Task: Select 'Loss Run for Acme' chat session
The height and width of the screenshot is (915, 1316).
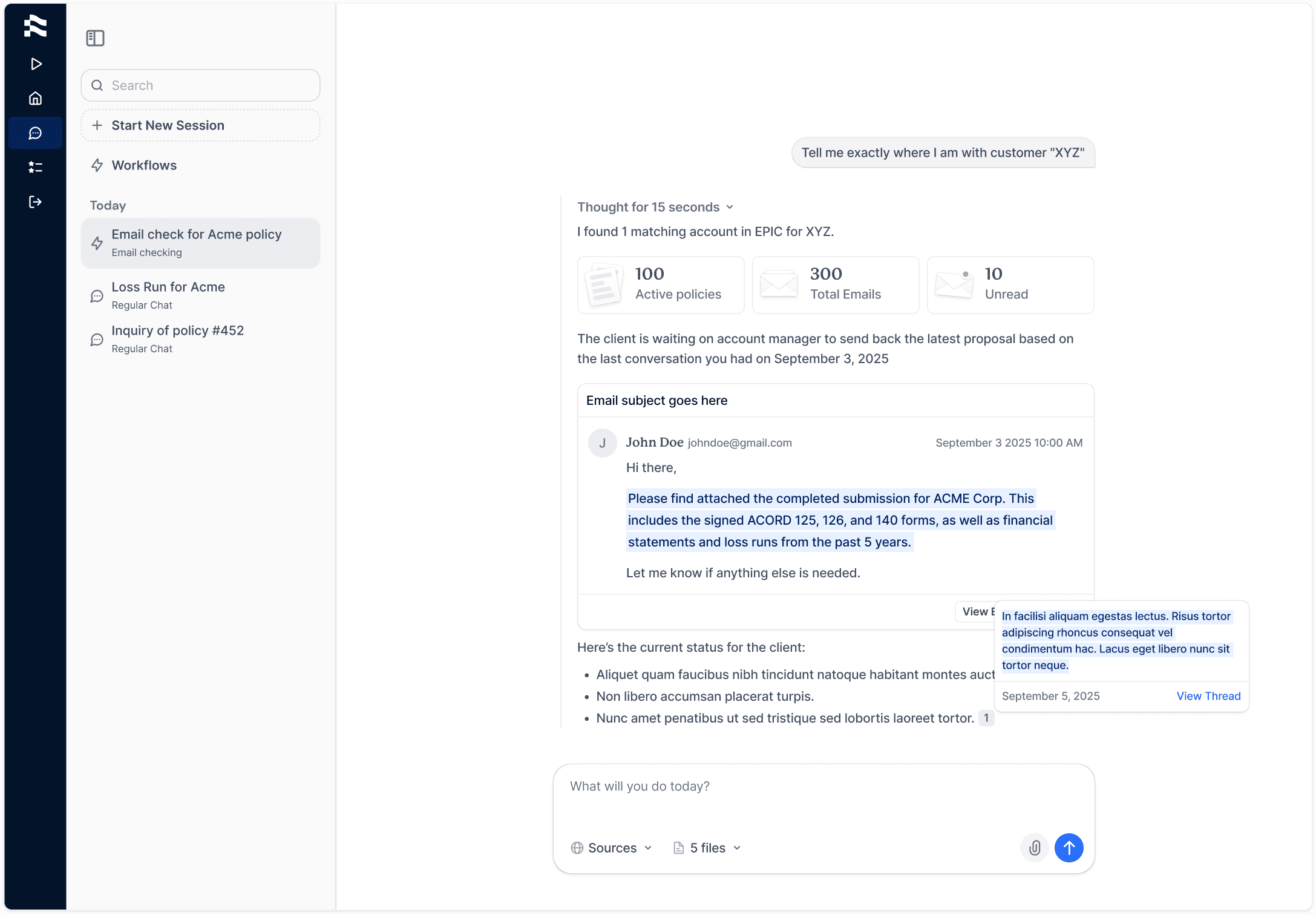Action: [x=168, y=295]
